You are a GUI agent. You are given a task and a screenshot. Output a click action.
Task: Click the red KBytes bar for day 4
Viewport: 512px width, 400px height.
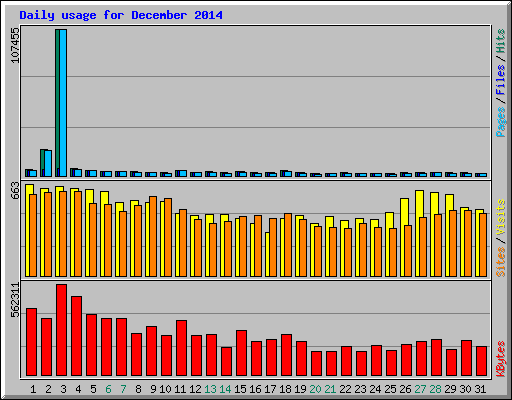(x=76, y=336)
